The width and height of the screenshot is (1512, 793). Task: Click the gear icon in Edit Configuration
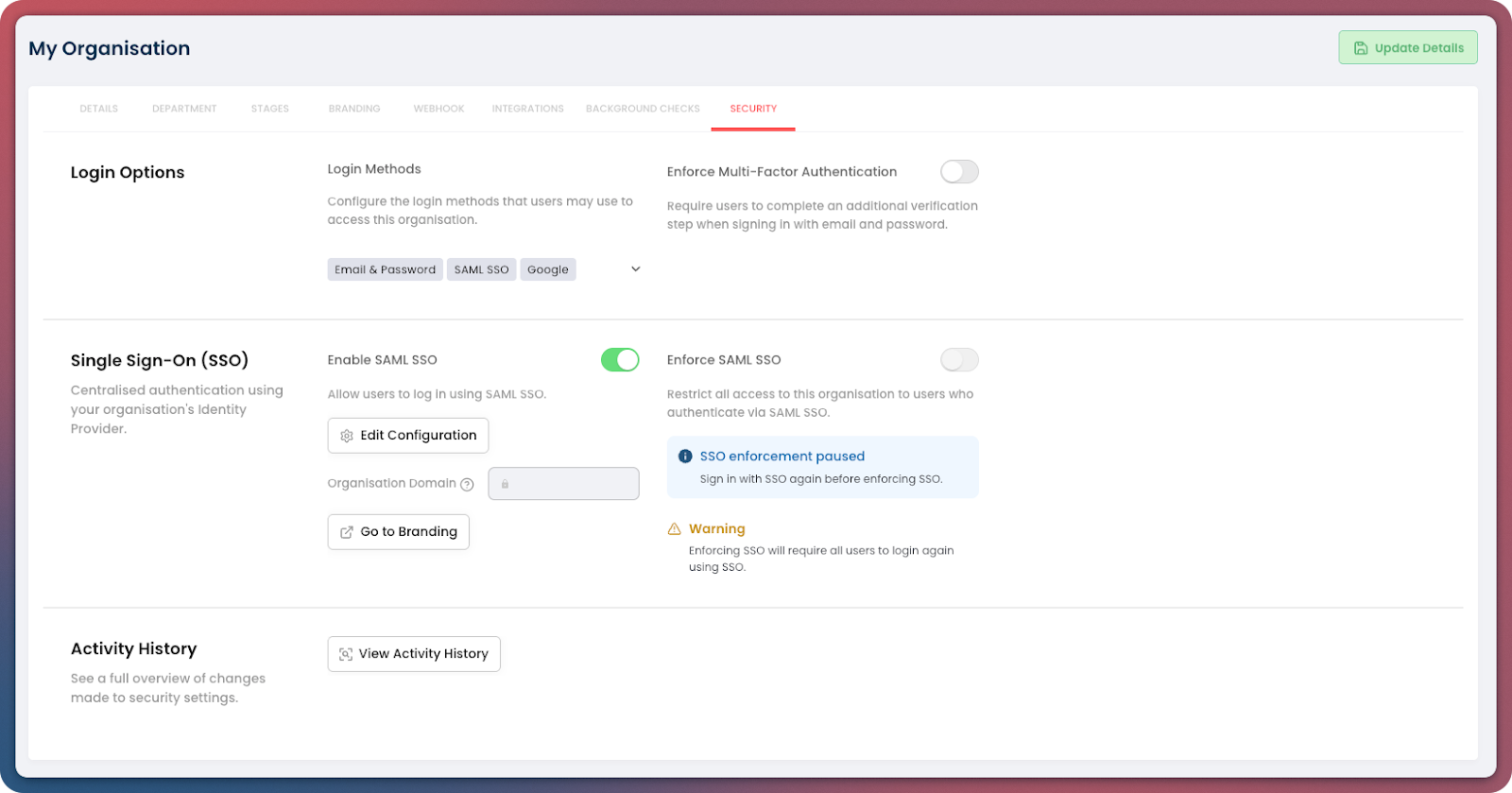point(347,436)
